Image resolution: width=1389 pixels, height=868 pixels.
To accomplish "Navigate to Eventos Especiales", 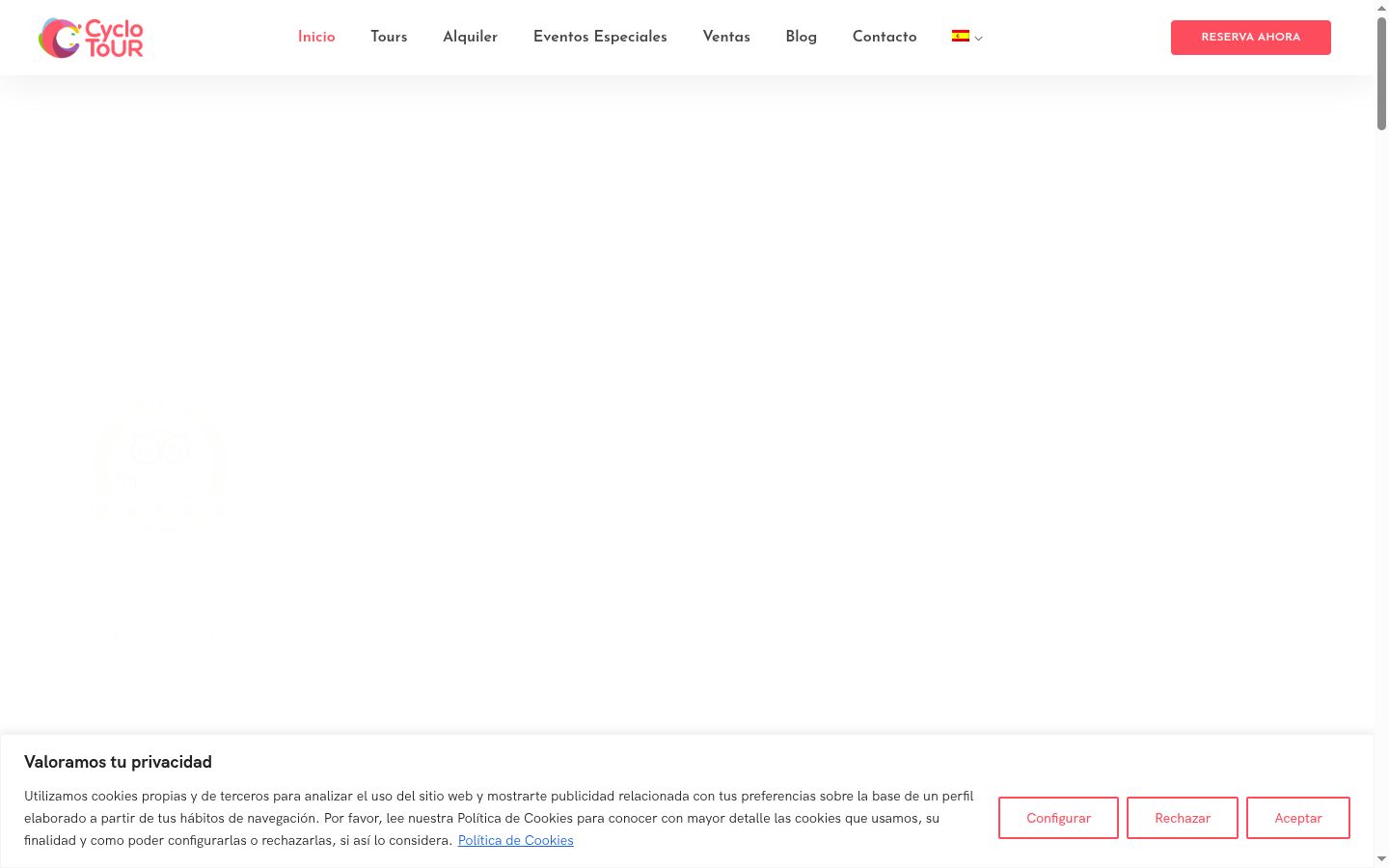I will coord(600,37).
